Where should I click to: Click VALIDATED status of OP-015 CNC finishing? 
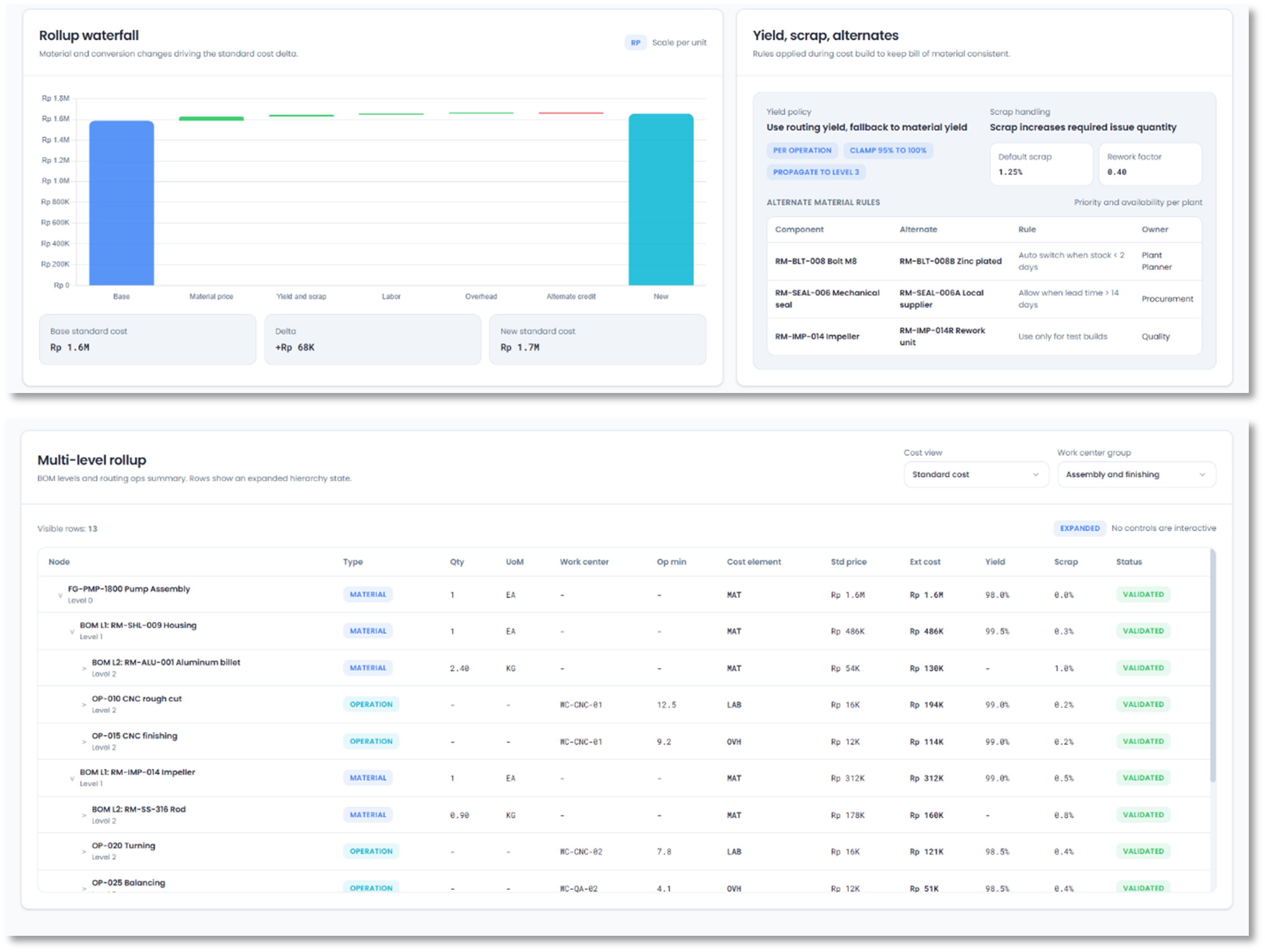pyautogui.click(x=1143, y=742)
